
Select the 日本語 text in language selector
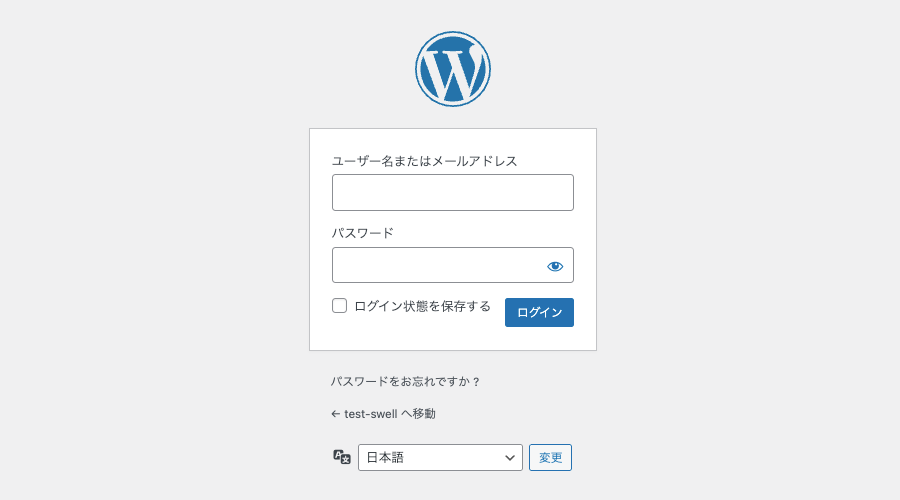[x=385, y=458]
